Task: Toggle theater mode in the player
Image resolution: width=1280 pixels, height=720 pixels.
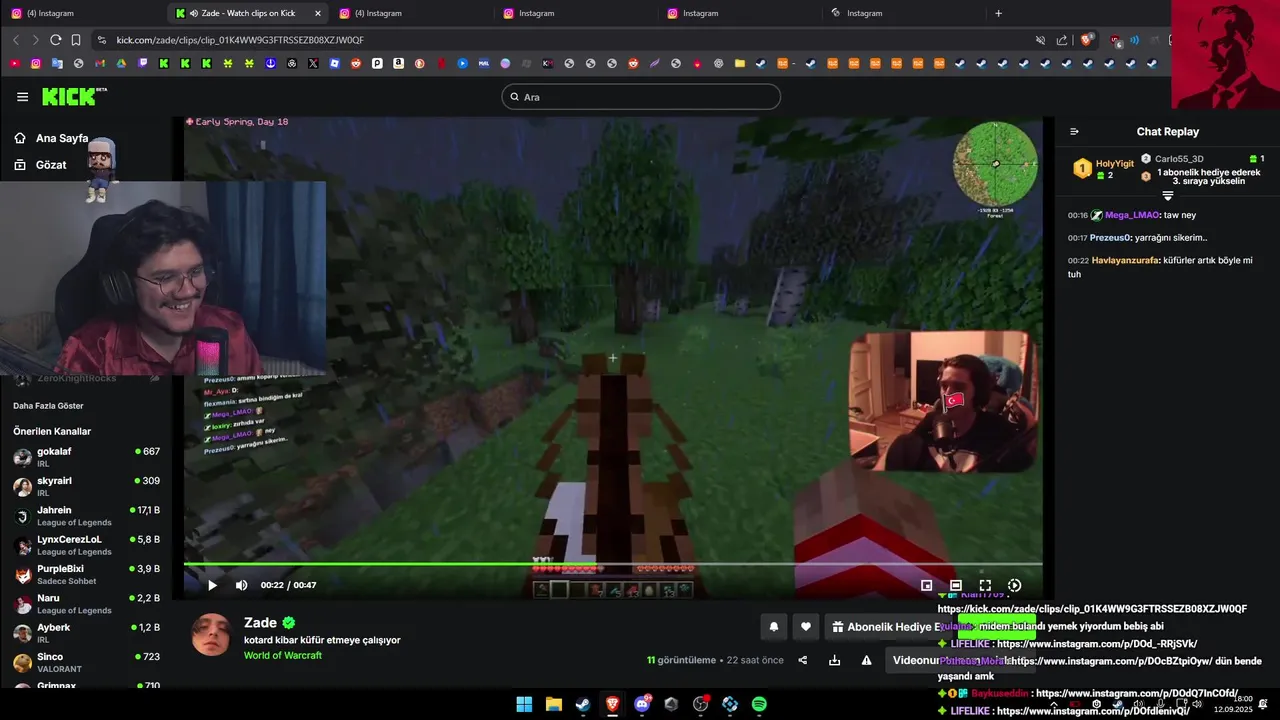Action: pyautogui.click(x=956, y=585)
